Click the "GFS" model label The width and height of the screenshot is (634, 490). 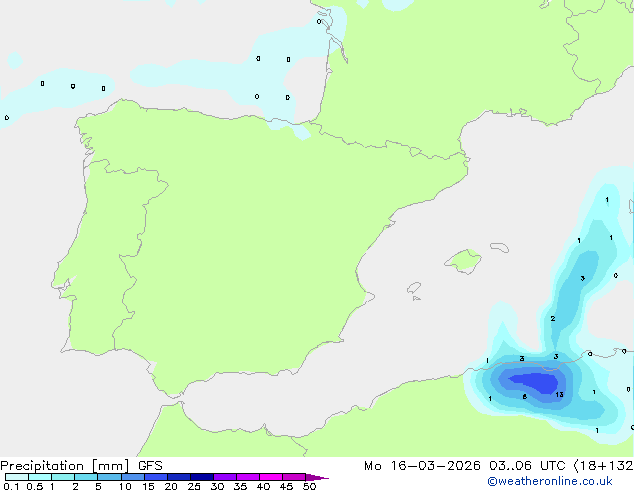[150, 466]
